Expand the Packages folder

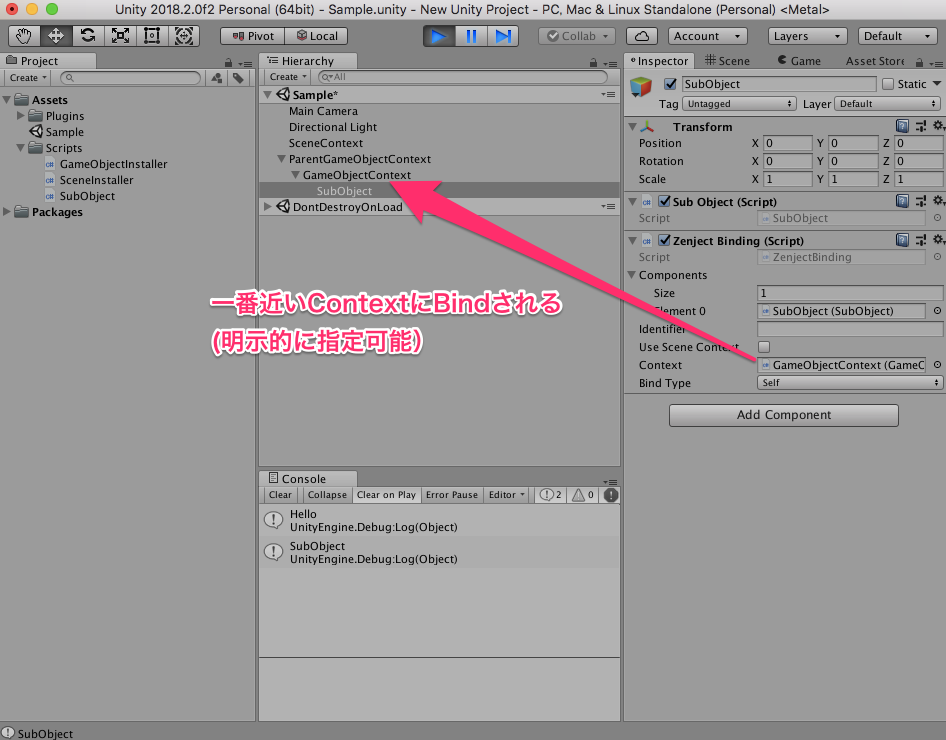tap(7, 211)
